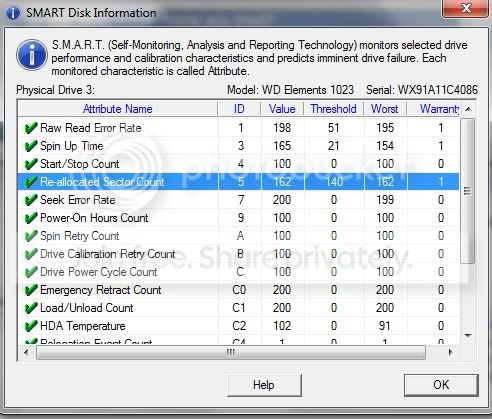
Task: Click the vertical scrollbar up arrow
Action: 468,109
